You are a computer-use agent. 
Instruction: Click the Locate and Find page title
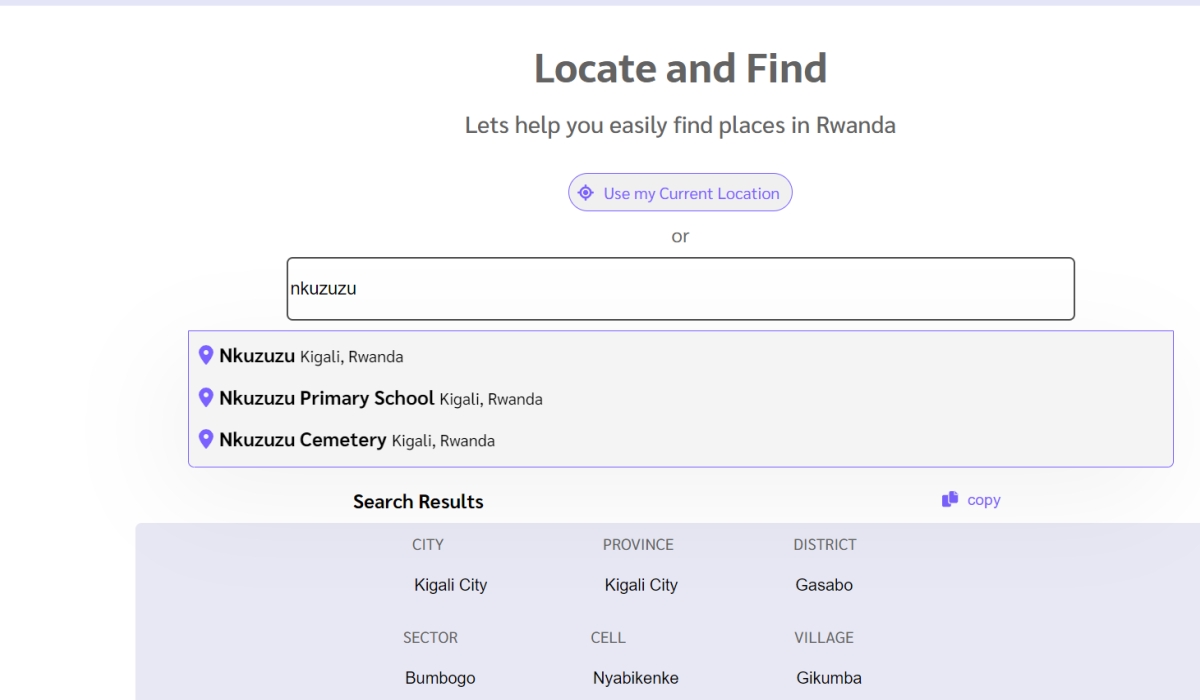coord(680,68)
